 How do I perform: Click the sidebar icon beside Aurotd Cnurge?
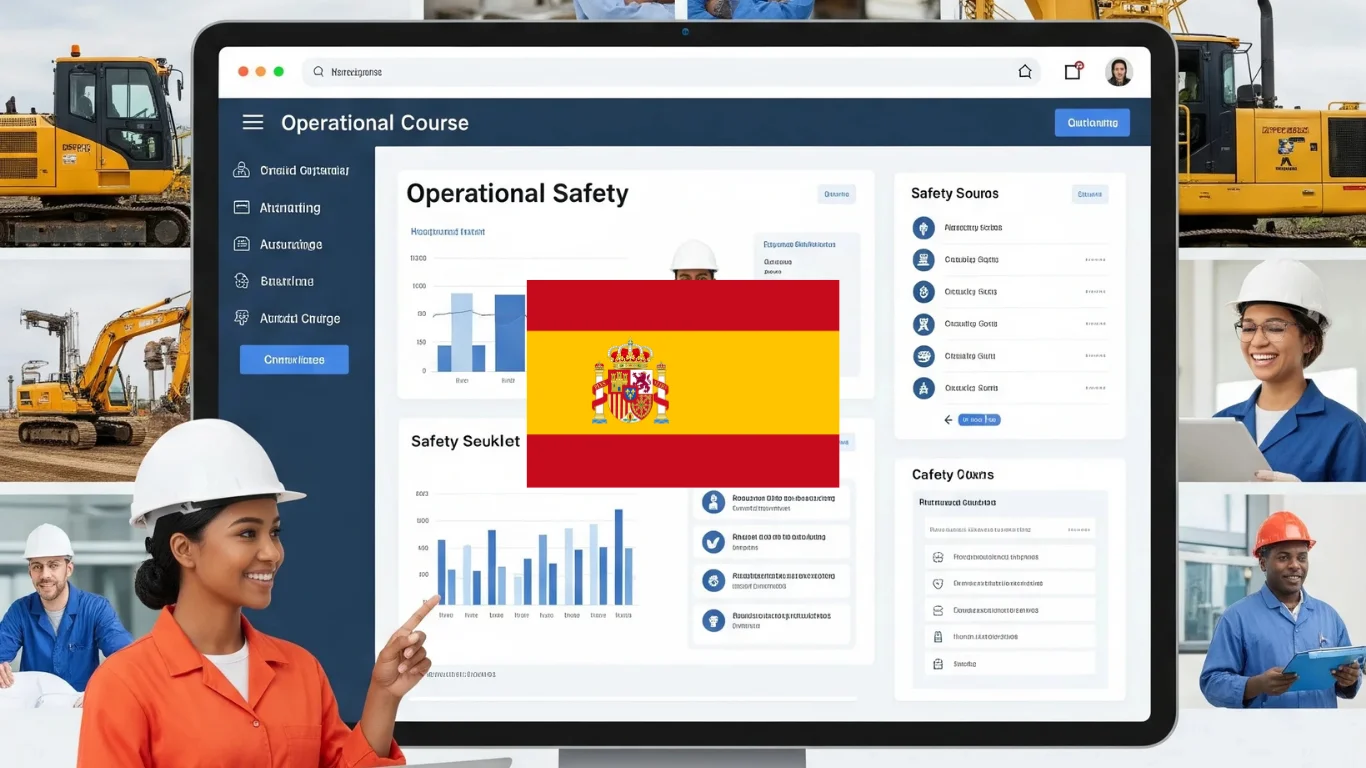241,318
